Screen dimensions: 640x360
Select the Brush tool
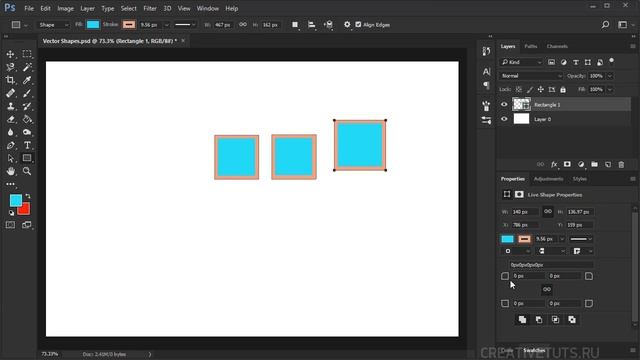coord(27,93)
